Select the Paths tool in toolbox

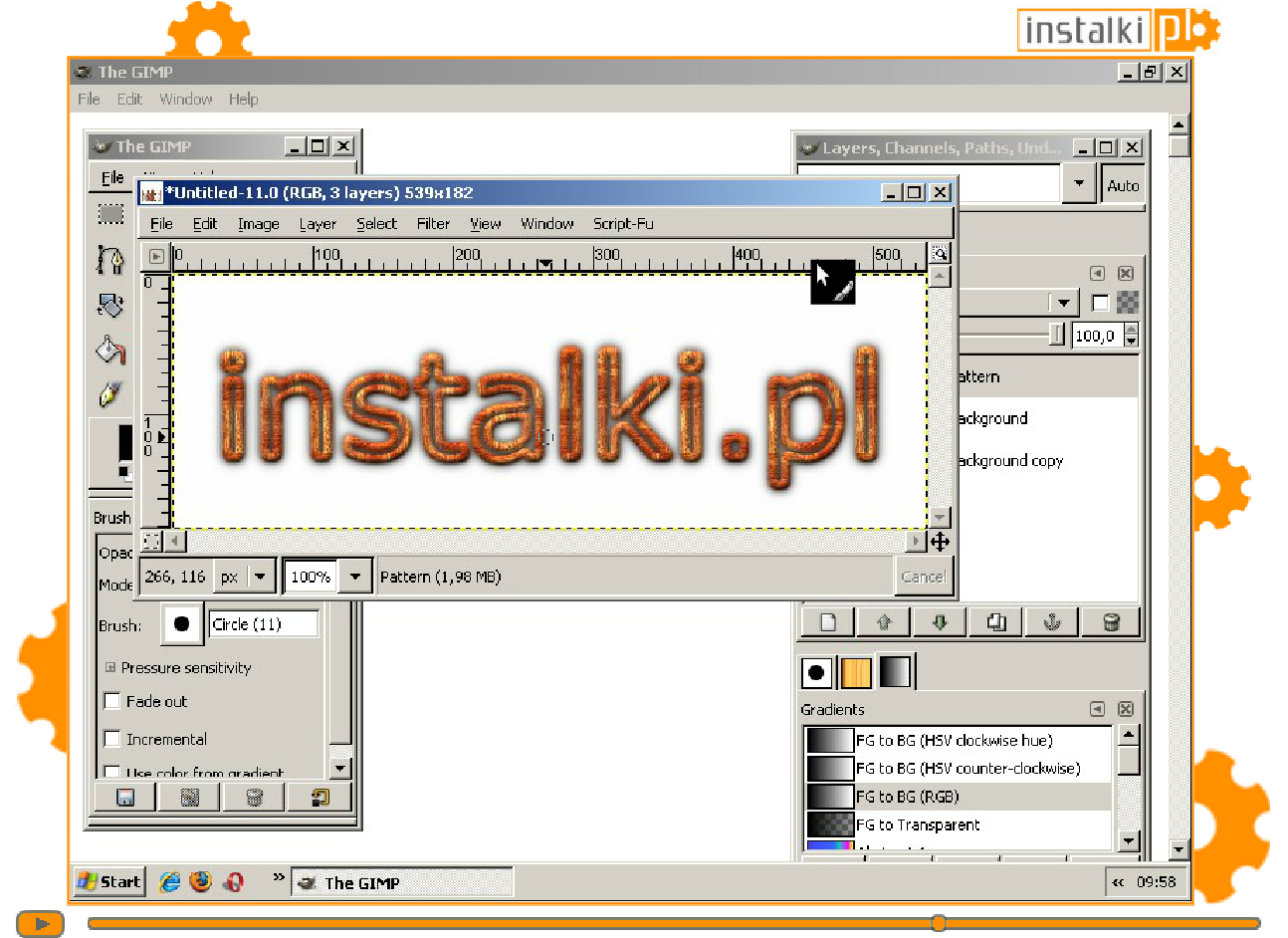click(110, 260)
